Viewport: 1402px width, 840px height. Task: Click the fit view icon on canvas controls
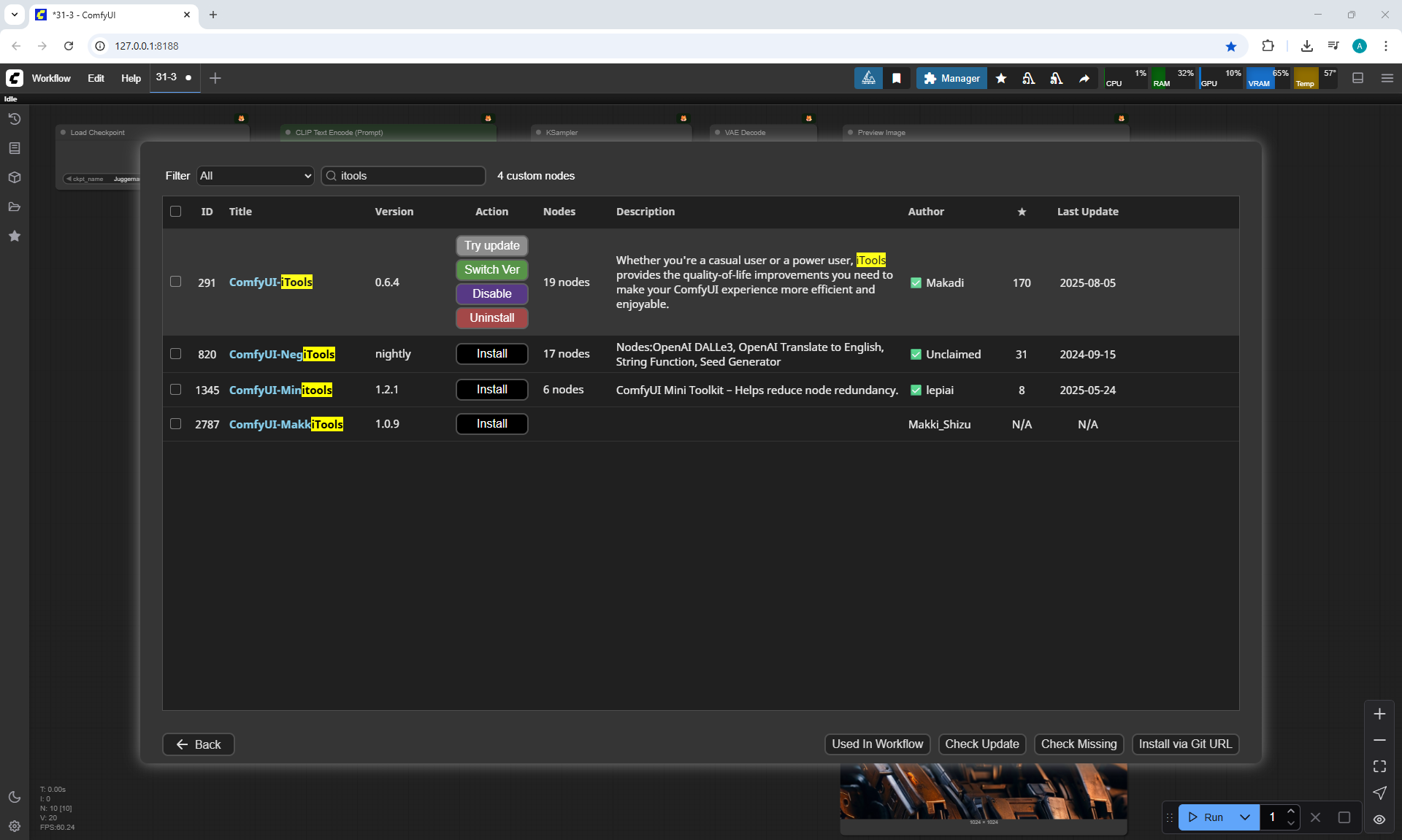(x=1379, y=766)
